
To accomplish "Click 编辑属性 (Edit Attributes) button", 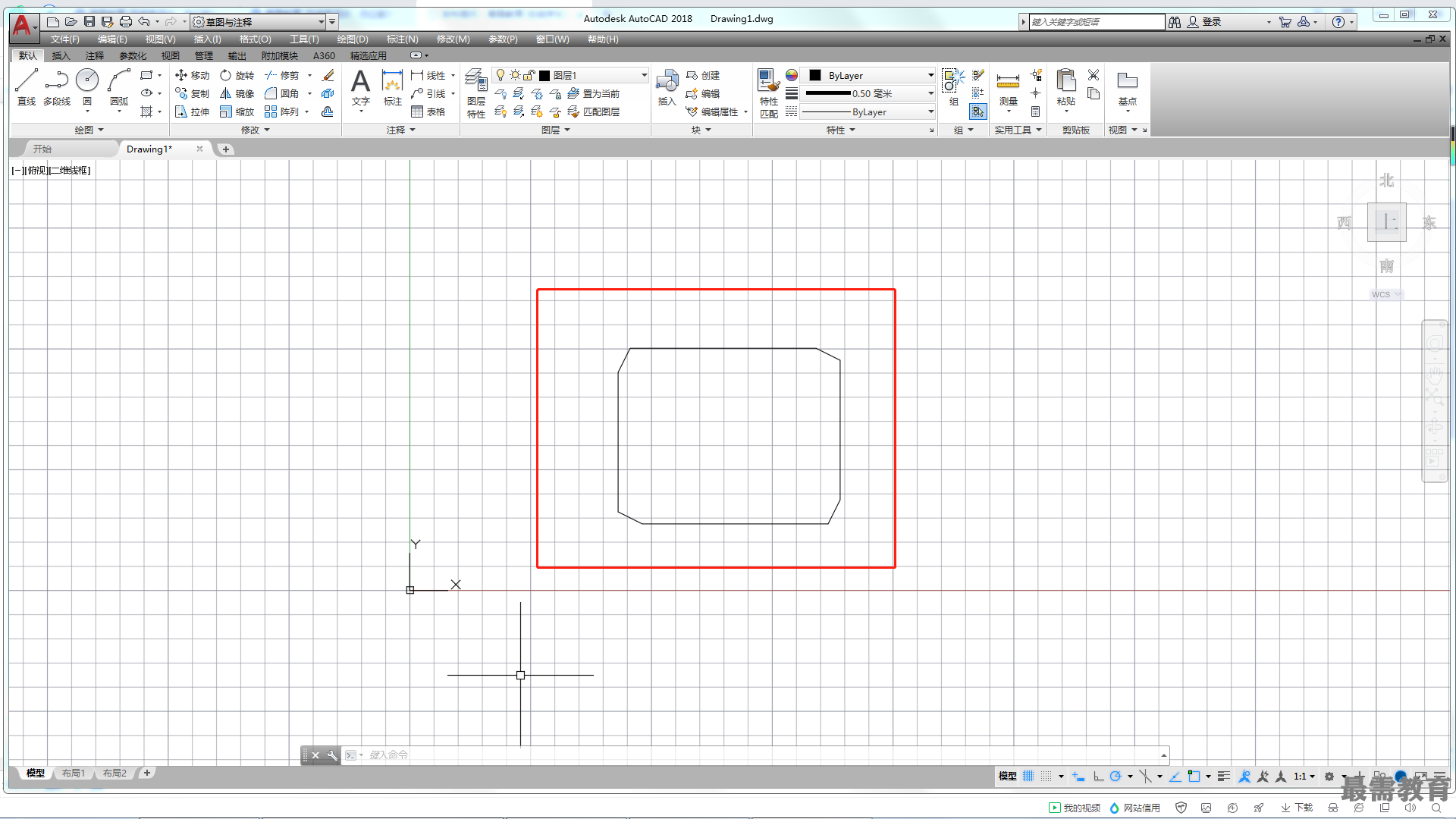I will 712,111.
